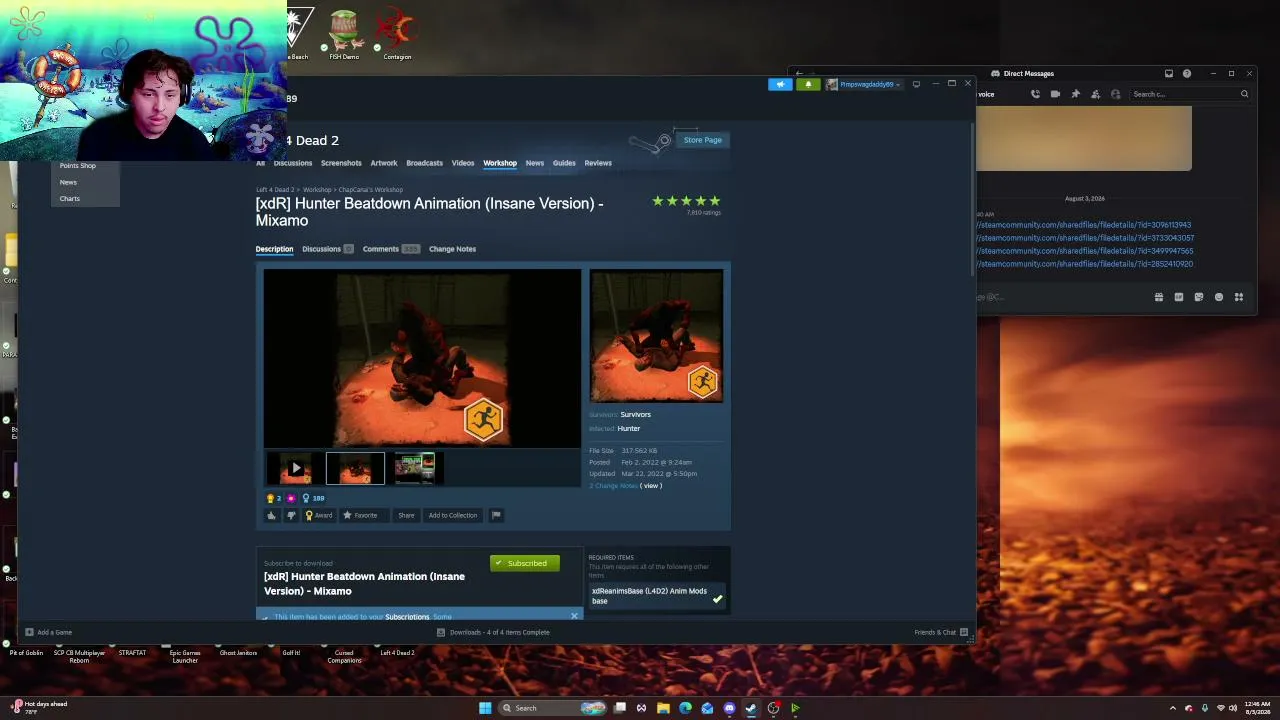
Task: Open the Windows Start menu
Action: (x=485, y=708)
